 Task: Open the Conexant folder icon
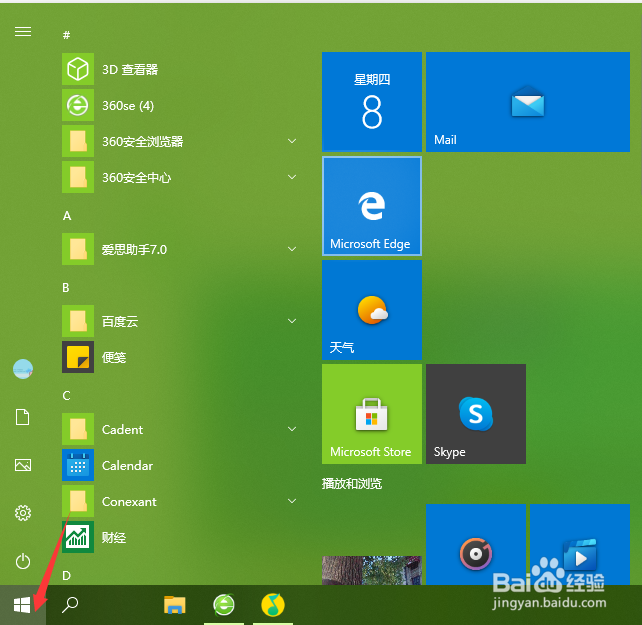78,501
